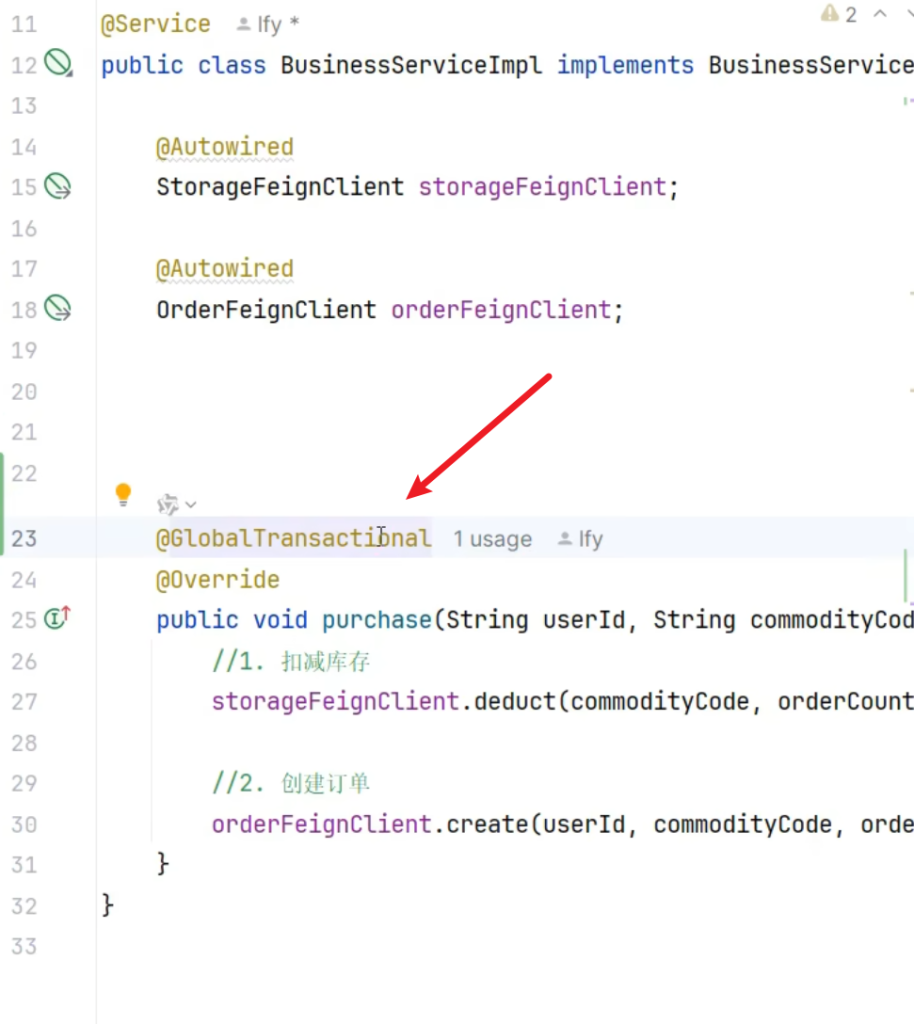Open the yellow light bulb quick-fix icon
Screen dimensions: 914x1024
click(x=123, y=494)
